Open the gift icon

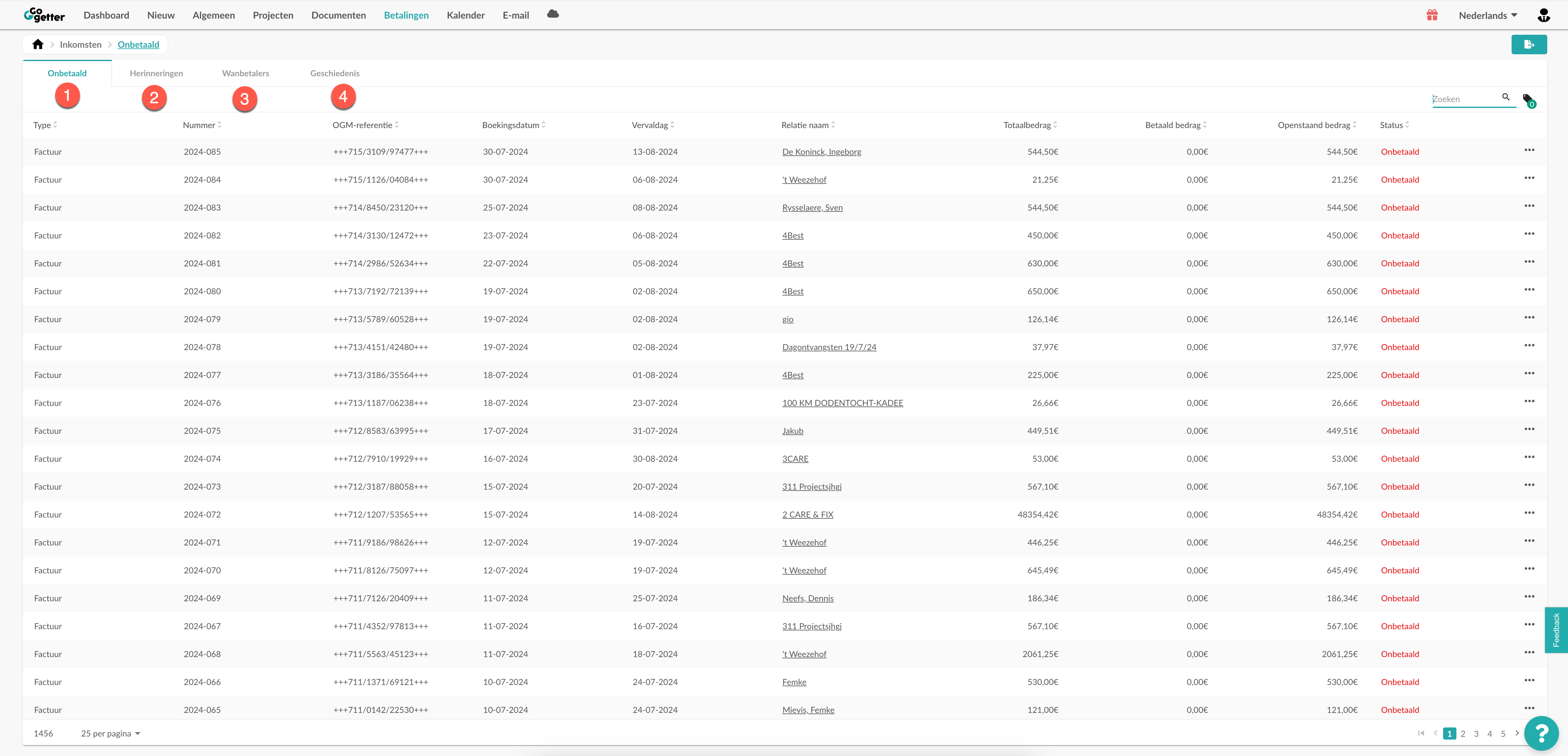point(1432,15)
